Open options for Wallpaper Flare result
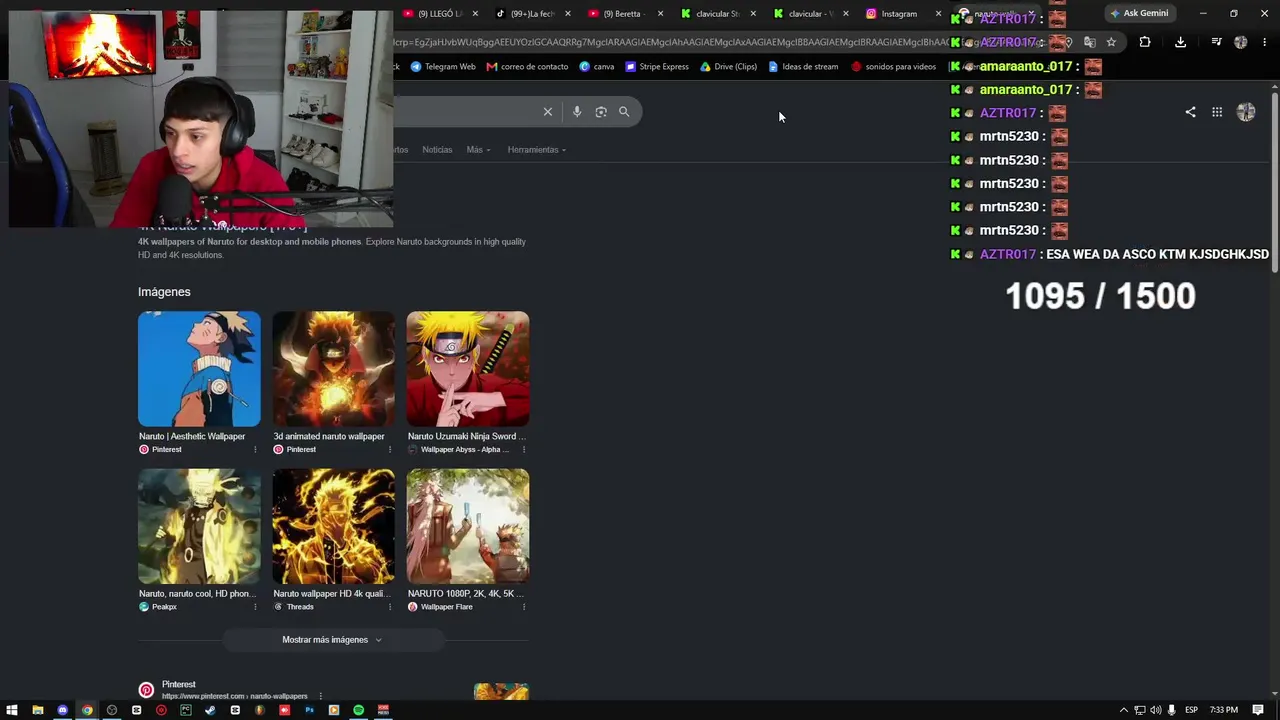 coord(524,607)
